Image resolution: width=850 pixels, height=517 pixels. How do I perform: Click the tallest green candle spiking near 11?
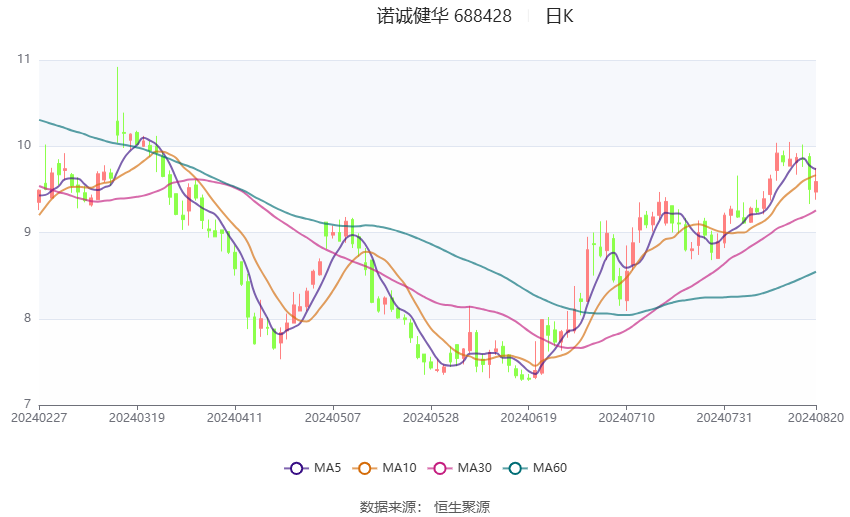pos(117,103)
